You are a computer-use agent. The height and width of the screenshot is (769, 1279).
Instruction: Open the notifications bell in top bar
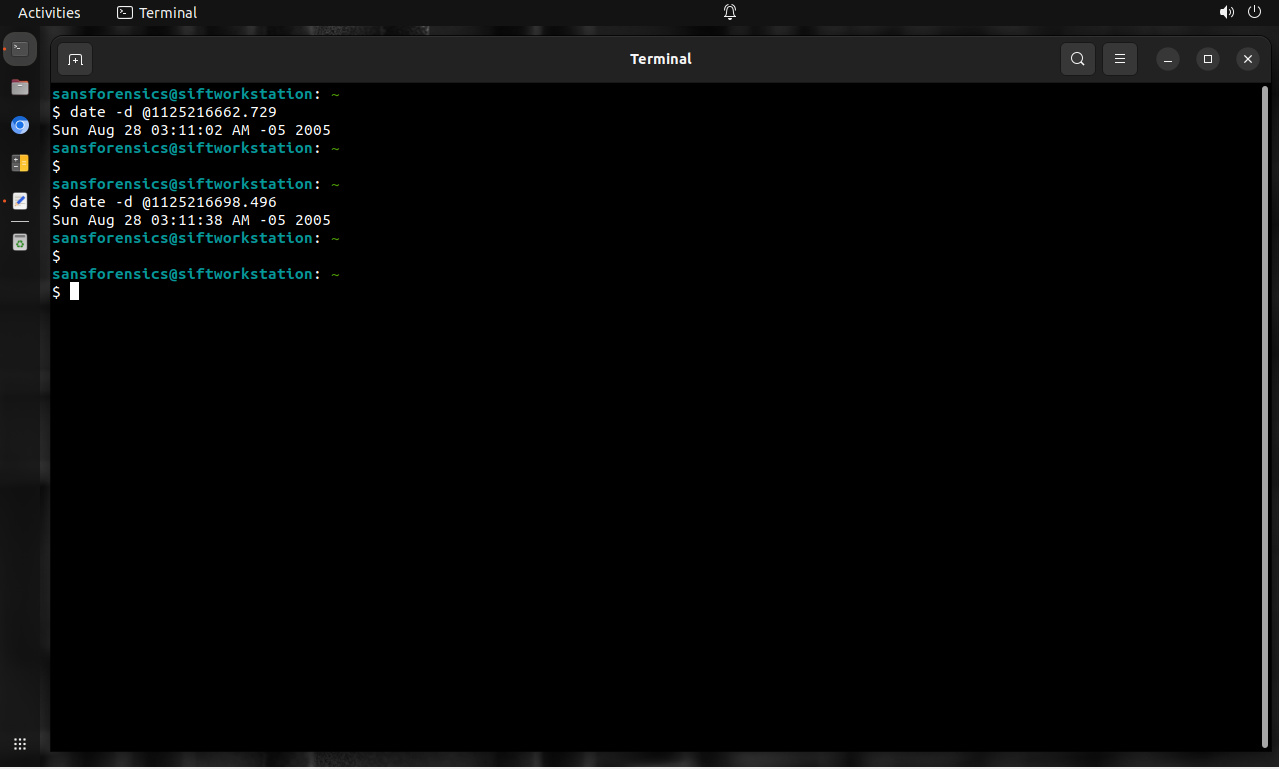[730, 13]
